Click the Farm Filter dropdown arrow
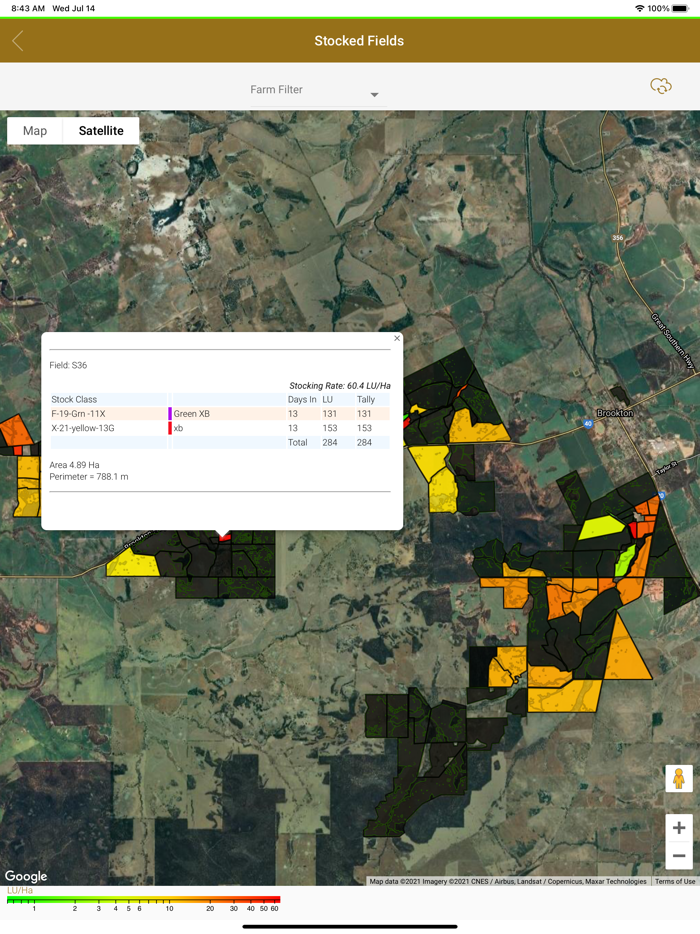 tap(374, 95)
